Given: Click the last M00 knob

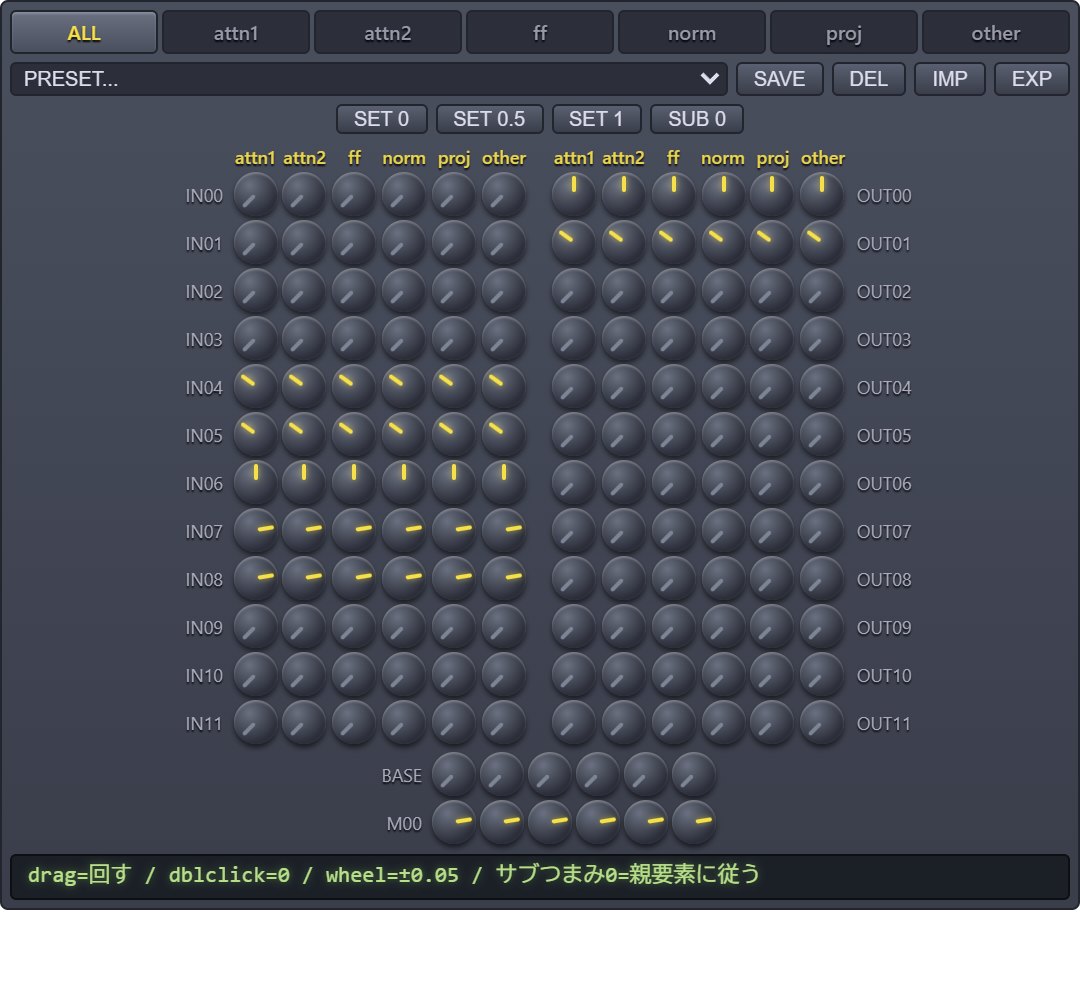Looking at the screenshot, I should (x=694, y=822).
